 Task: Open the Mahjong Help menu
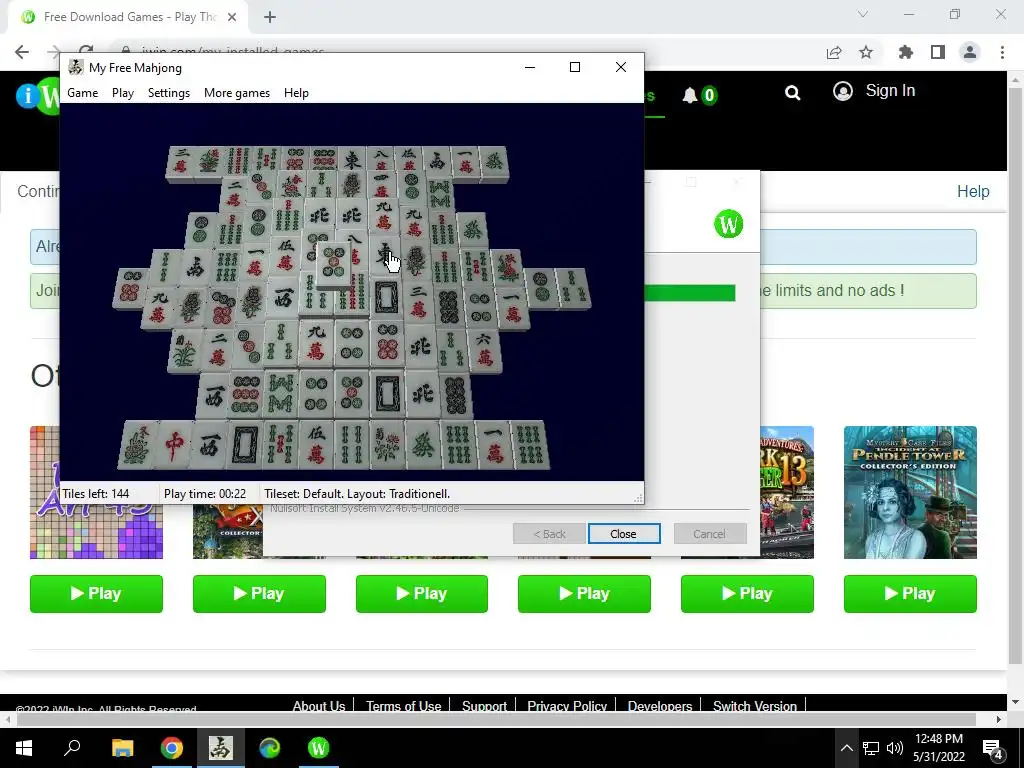tap(296, 93)
